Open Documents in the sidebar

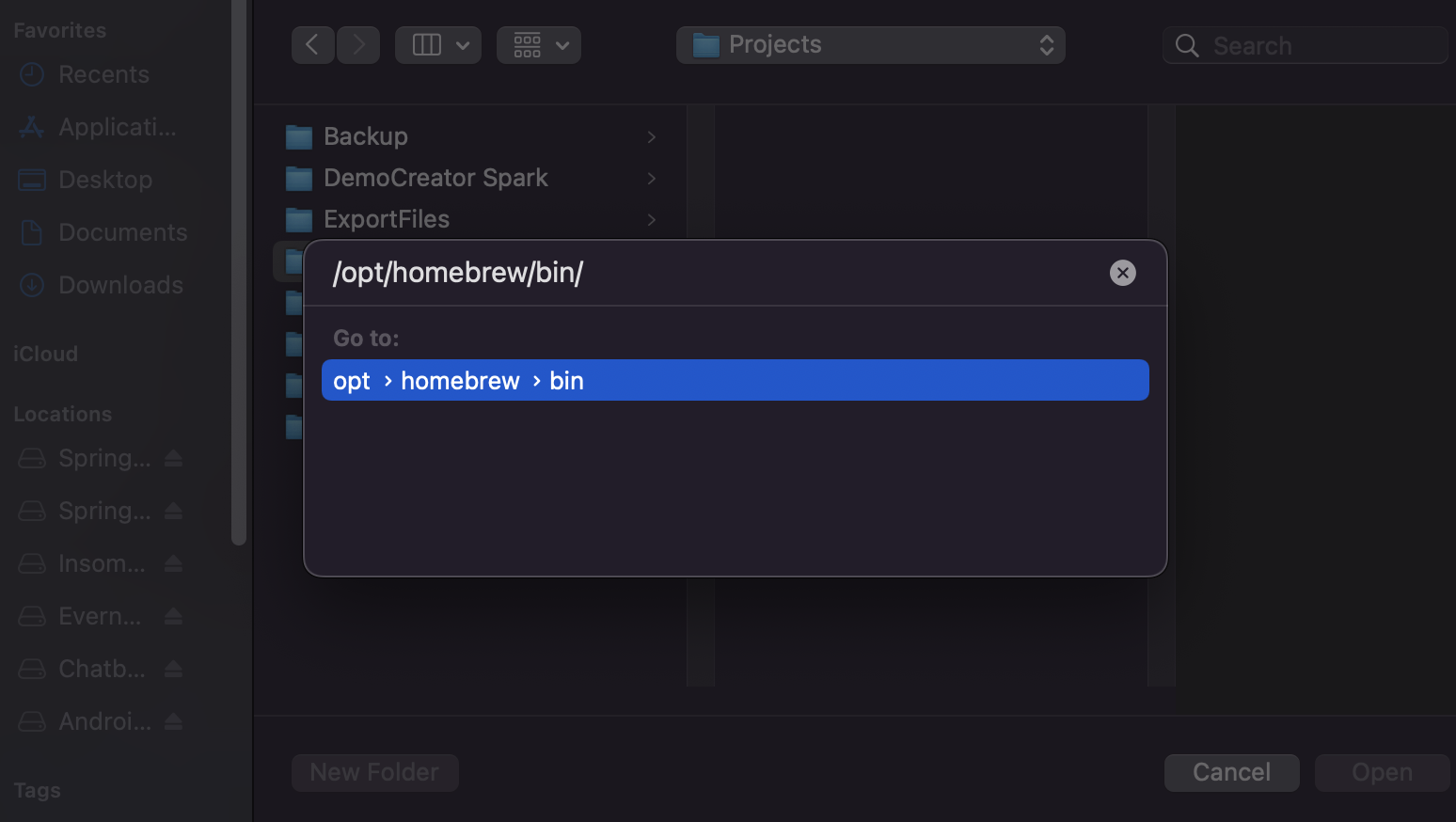[x=122, y=232]
